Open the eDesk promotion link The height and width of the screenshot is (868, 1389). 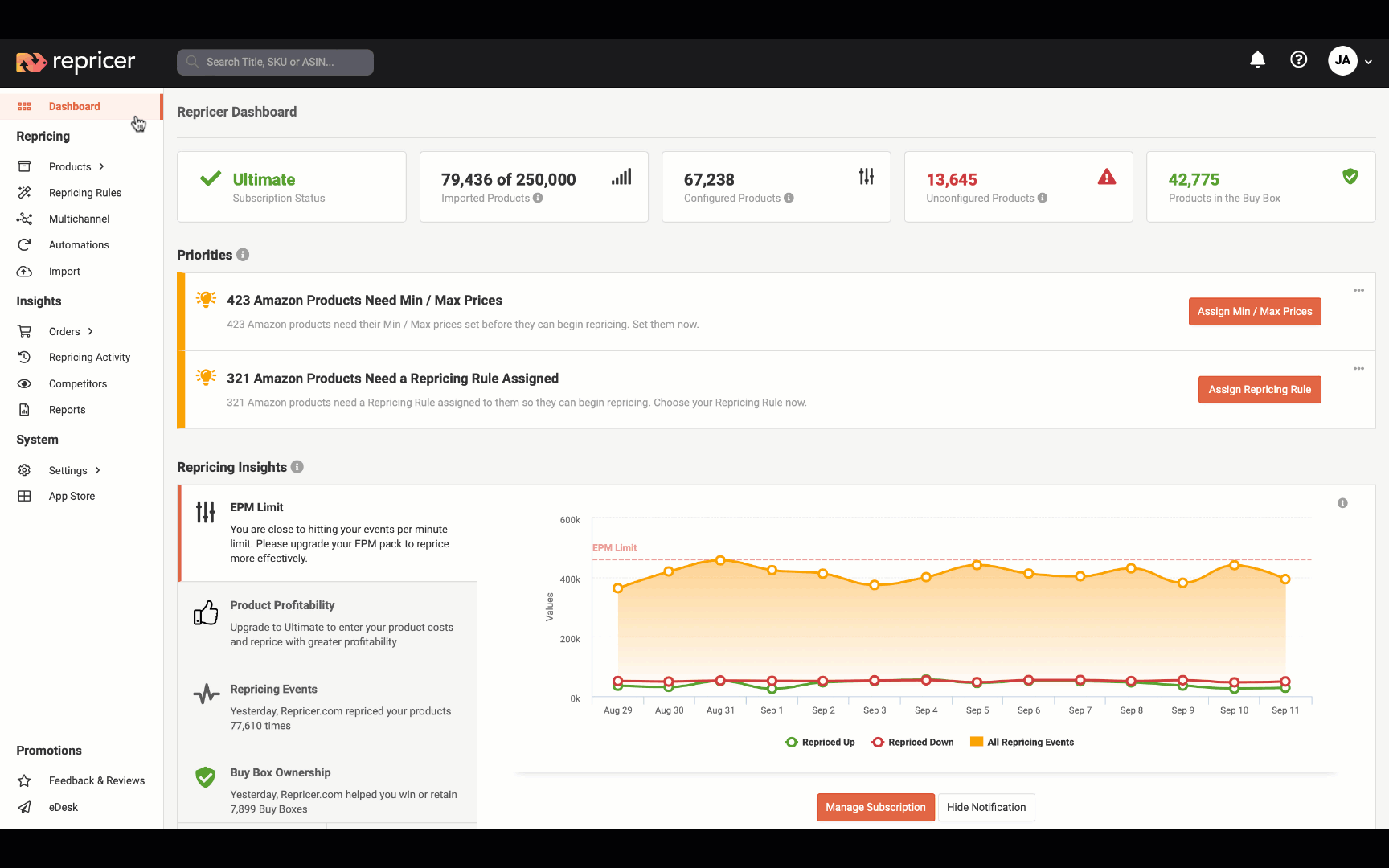pos(63,808)
